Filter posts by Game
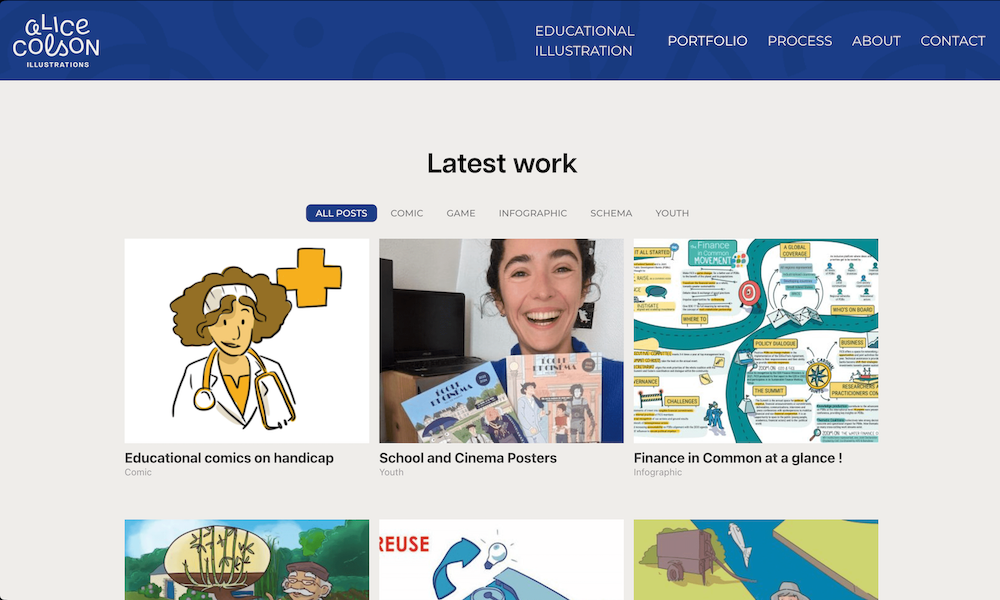1000x600 pixels. 460,213
